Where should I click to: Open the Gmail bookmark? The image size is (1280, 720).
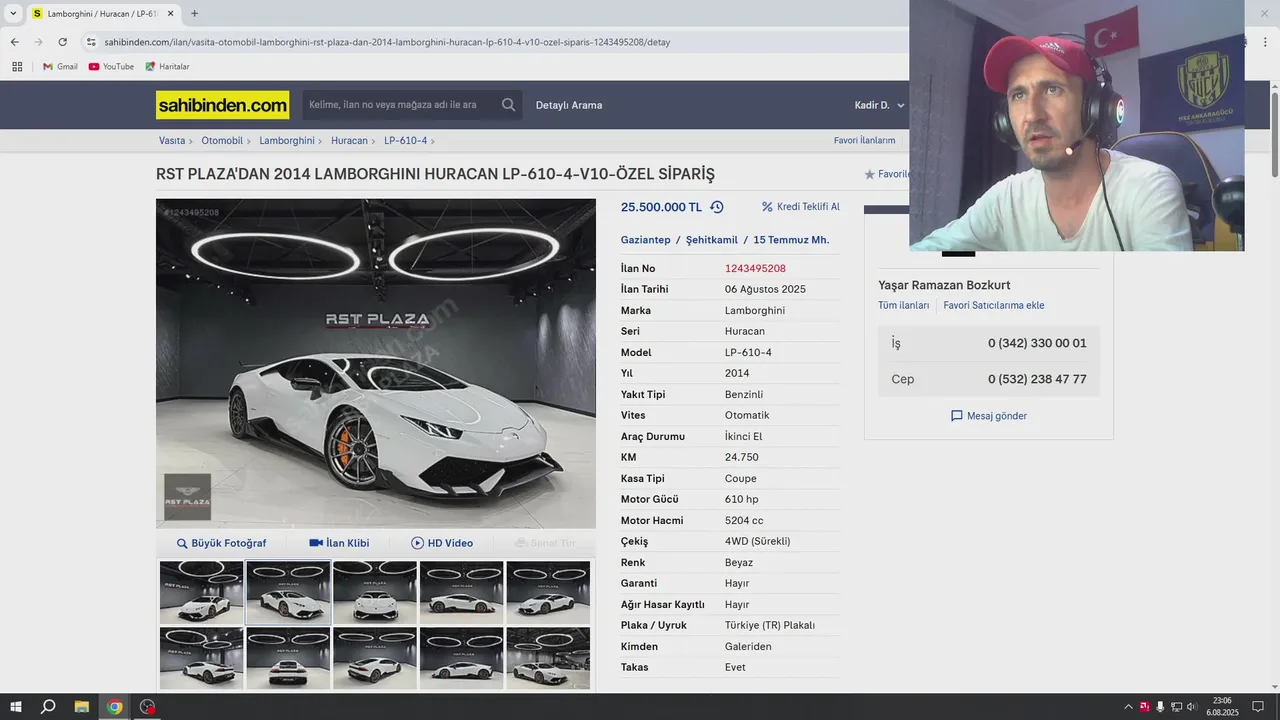(x=60, y=67)
